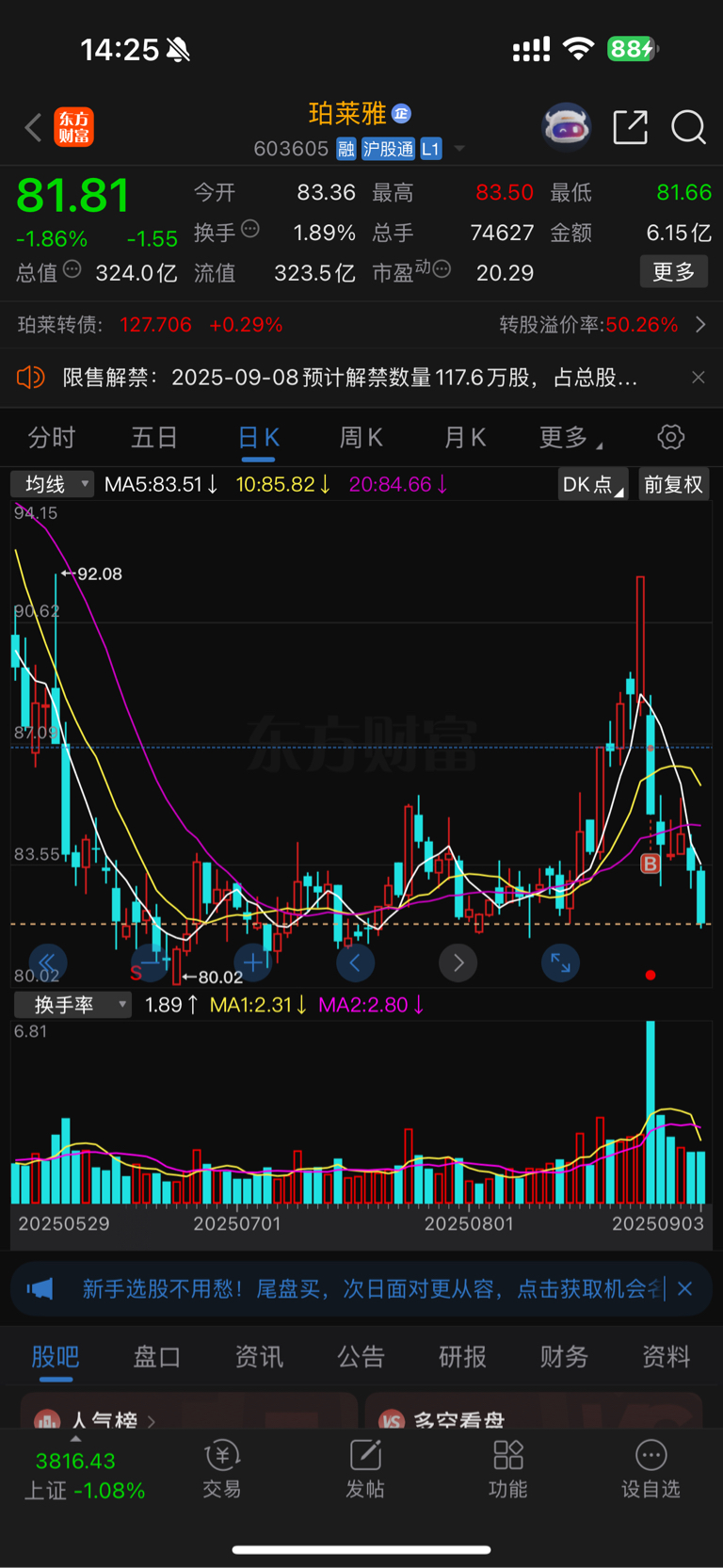723x1568 pixels.
Task: Open 交易 trading button
Action: tap(222, 1469)
